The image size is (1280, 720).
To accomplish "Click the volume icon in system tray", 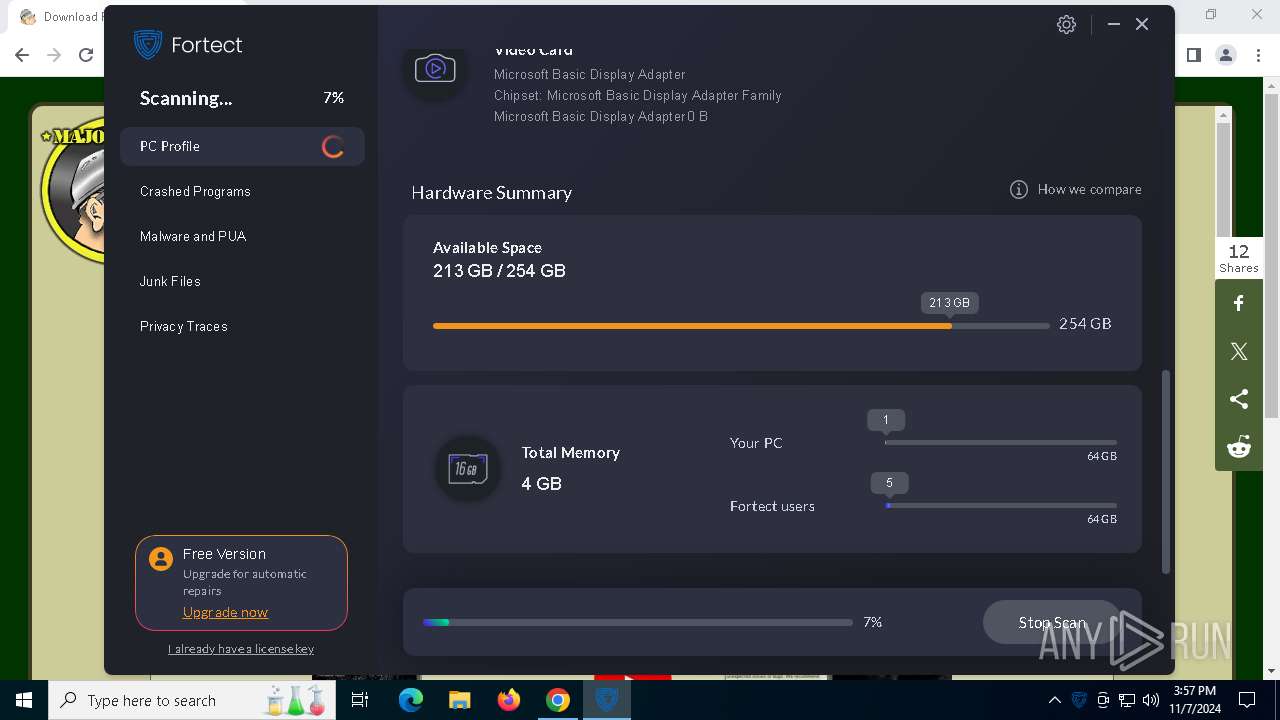I will [1150, 700].
